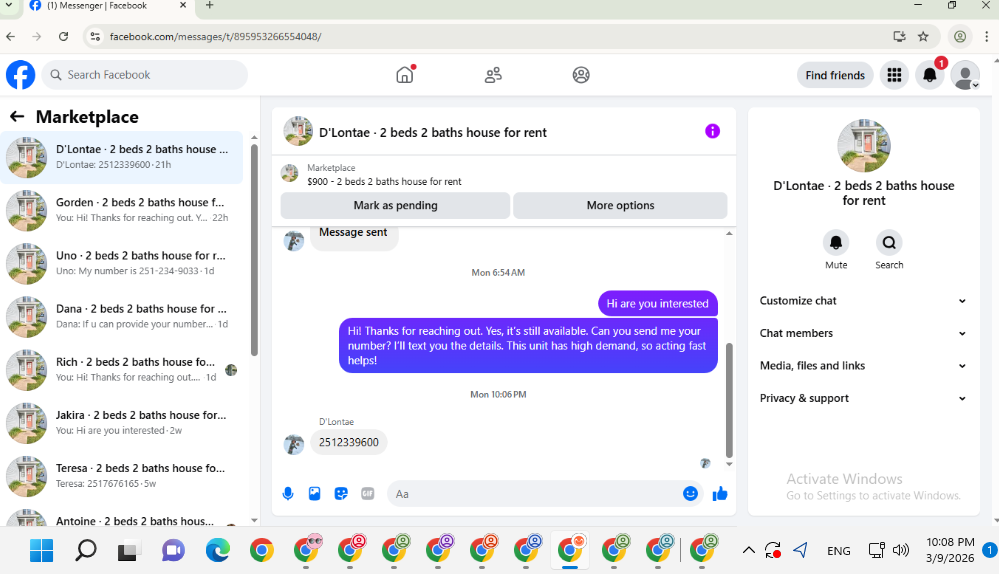Attach a photo using the image icon

tap(315, 494)
